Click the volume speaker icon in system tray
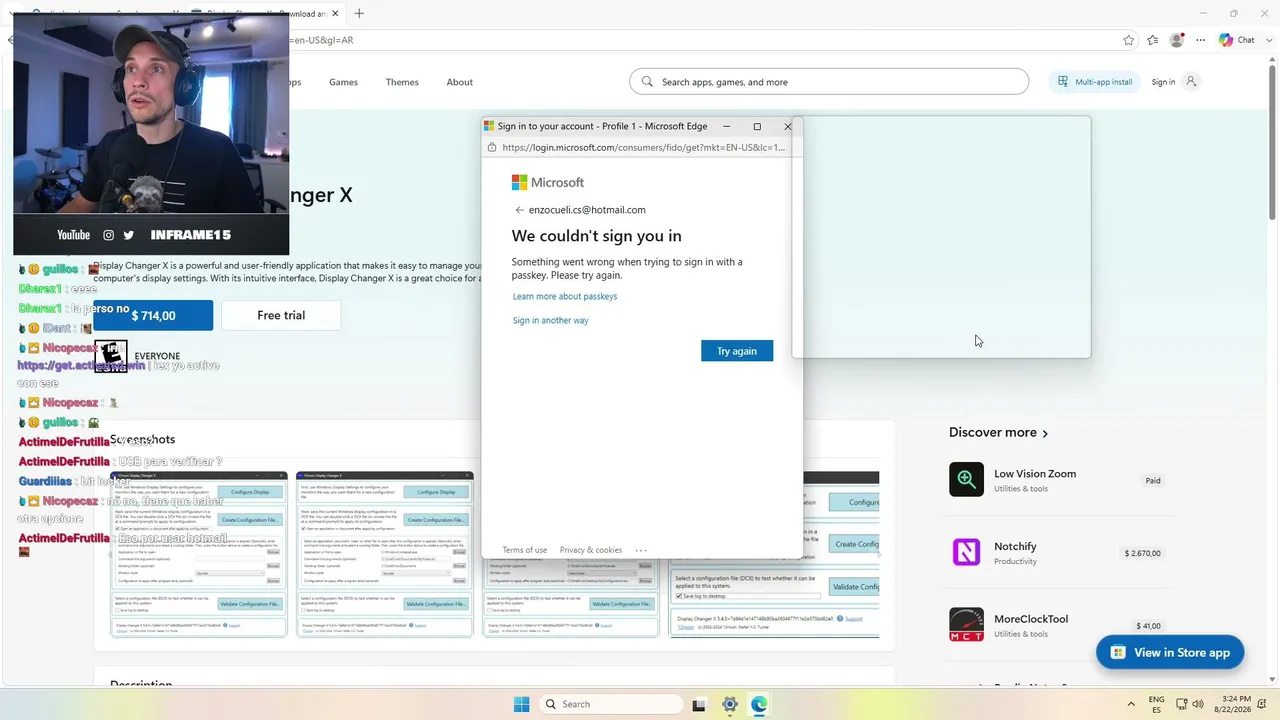Viewport: 1280px width, 720px height. [1197, 704]
